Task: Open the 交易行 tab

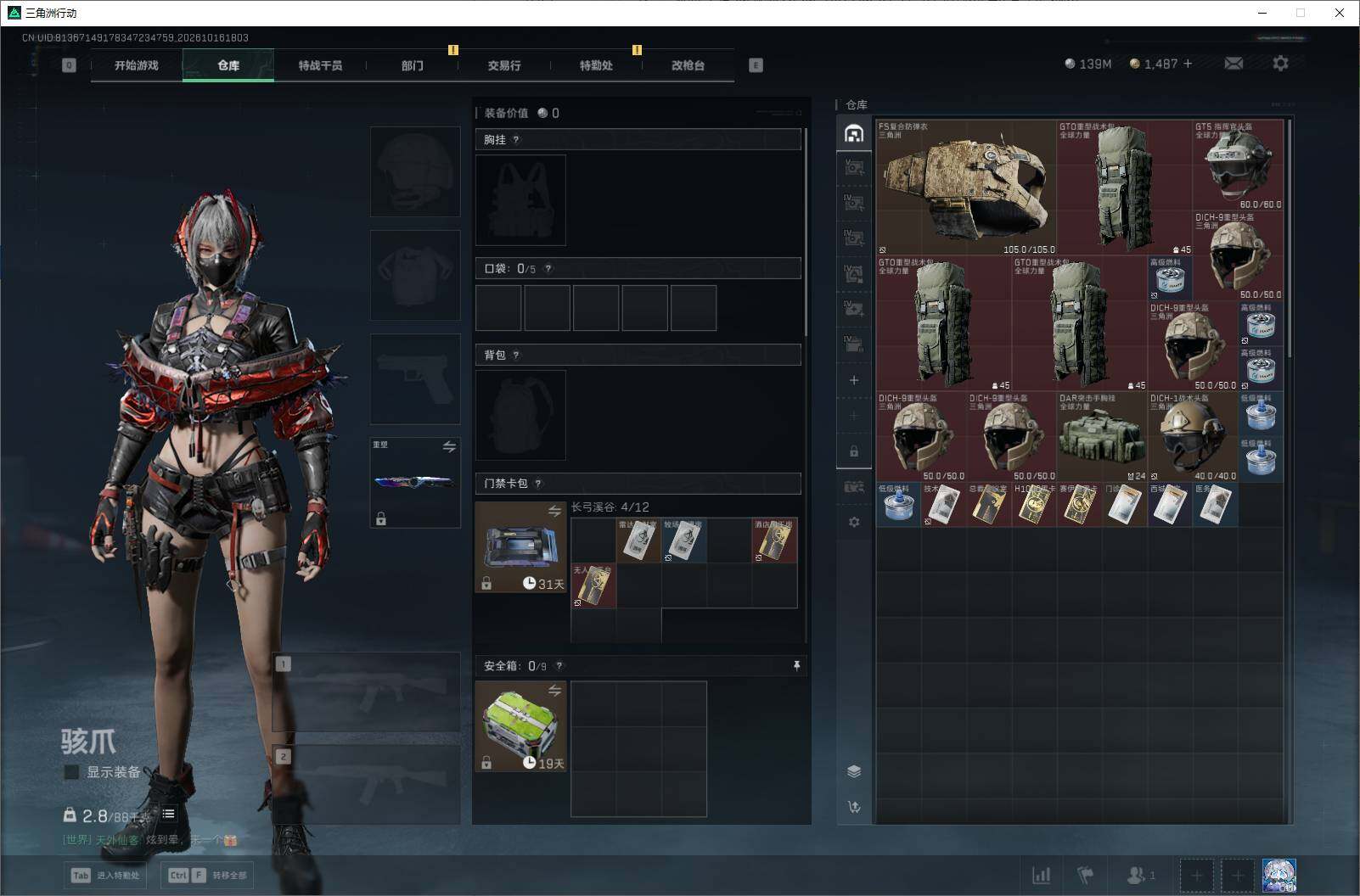Action: point(504,65)
